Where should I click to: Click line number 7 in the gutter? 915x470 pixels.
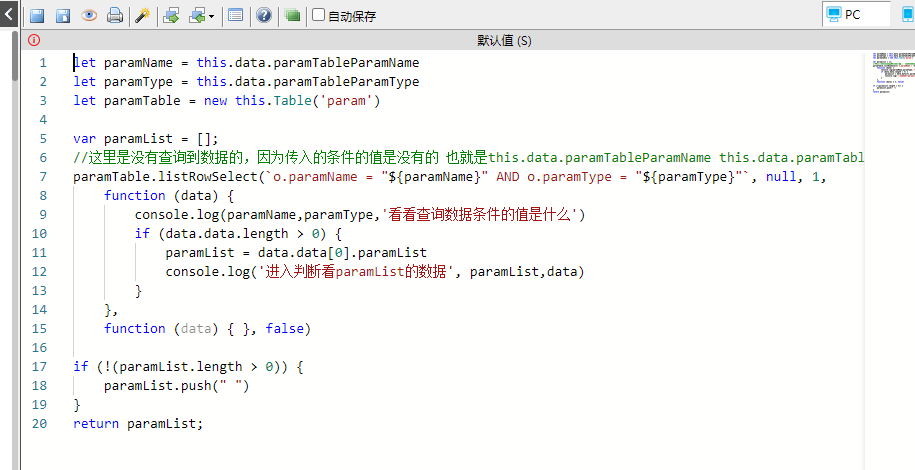pos(43,176)
